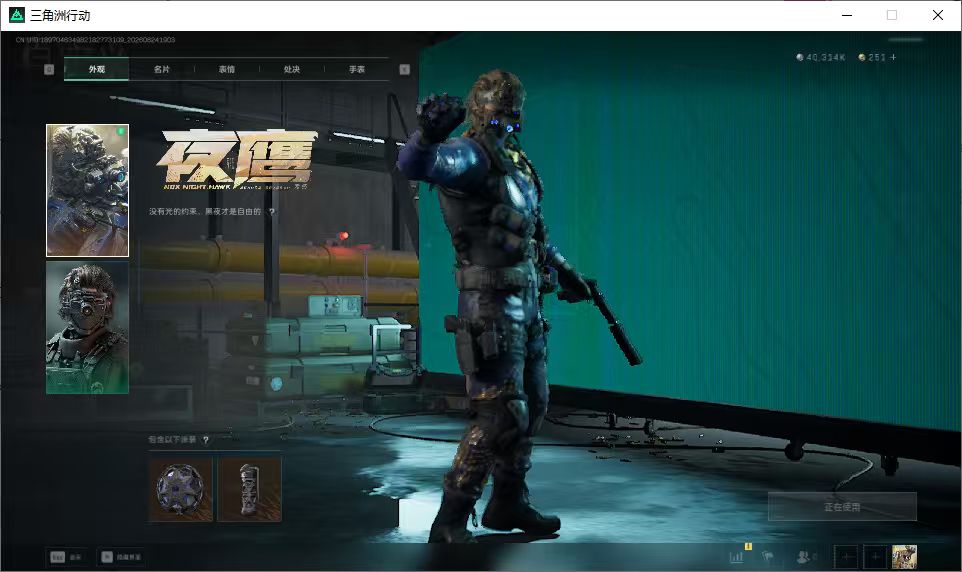The height and width of the screenshot is (572, 962).
Task: Open the help icon next to 包含以下涂装
Action: click(206, 439)
